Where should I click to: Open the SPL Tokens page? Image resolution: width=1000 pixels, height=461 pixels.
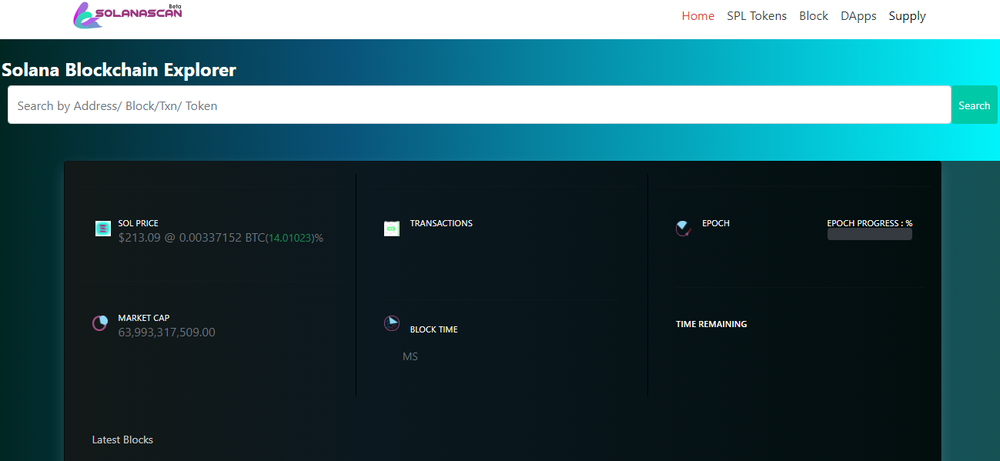756,16
